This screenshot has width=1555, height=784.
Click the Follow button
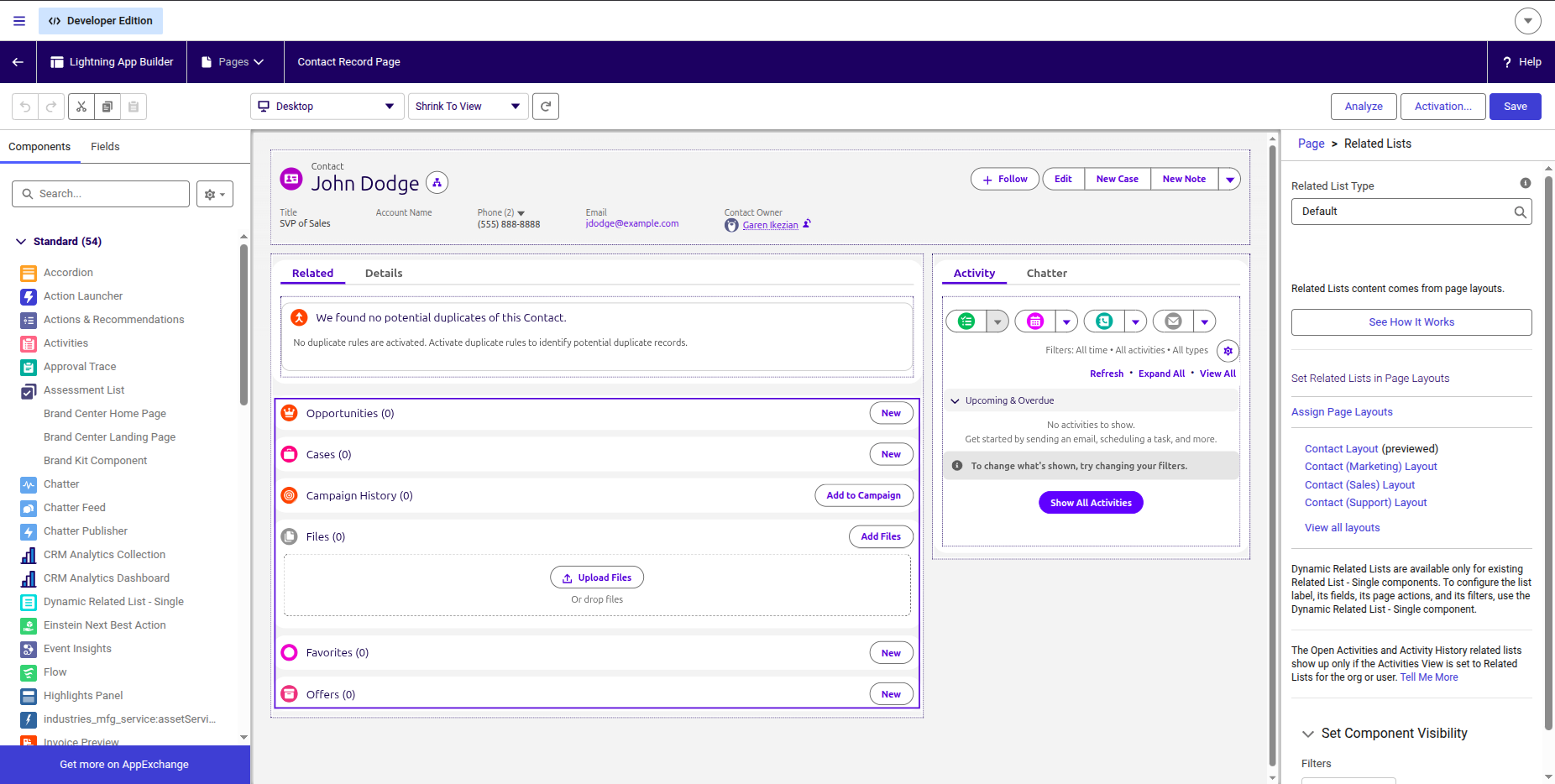[1005, 180]
